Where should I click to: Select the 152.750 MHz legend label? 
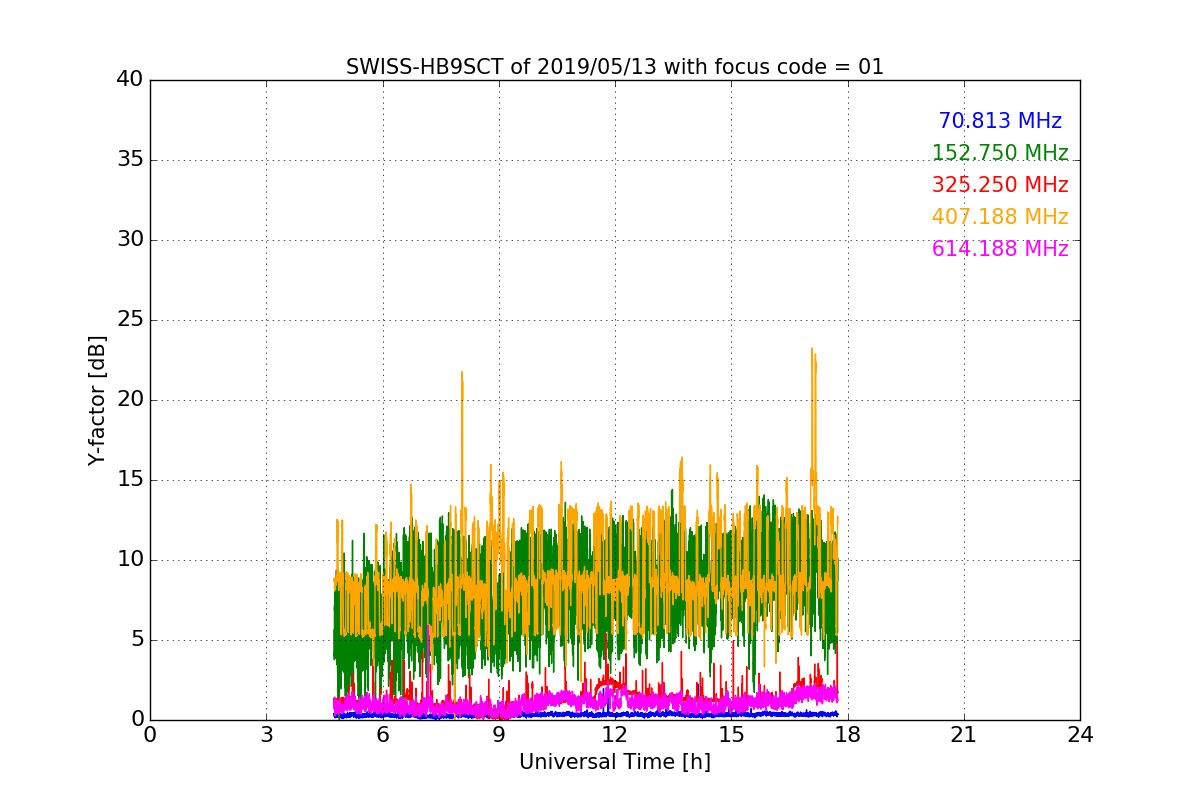pos(1000,153)
